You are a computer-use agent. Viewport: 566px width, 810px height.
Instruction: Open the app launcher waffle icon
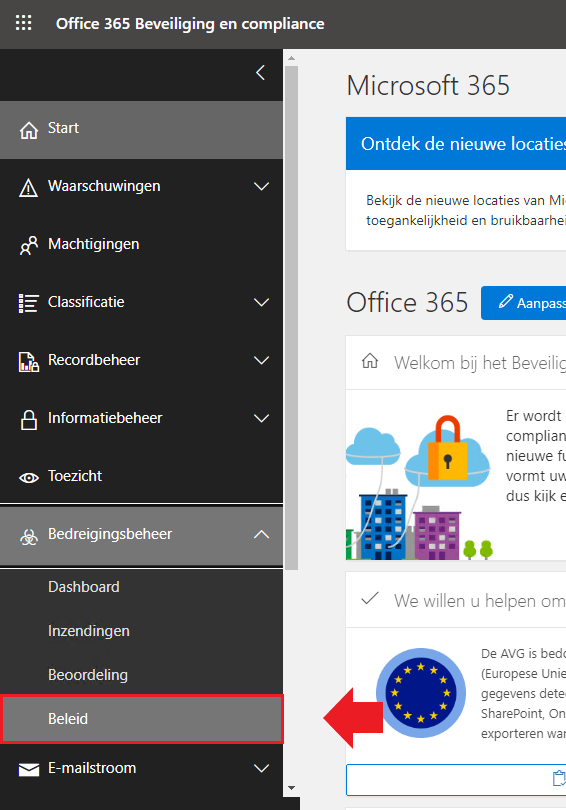pos(23,23)
